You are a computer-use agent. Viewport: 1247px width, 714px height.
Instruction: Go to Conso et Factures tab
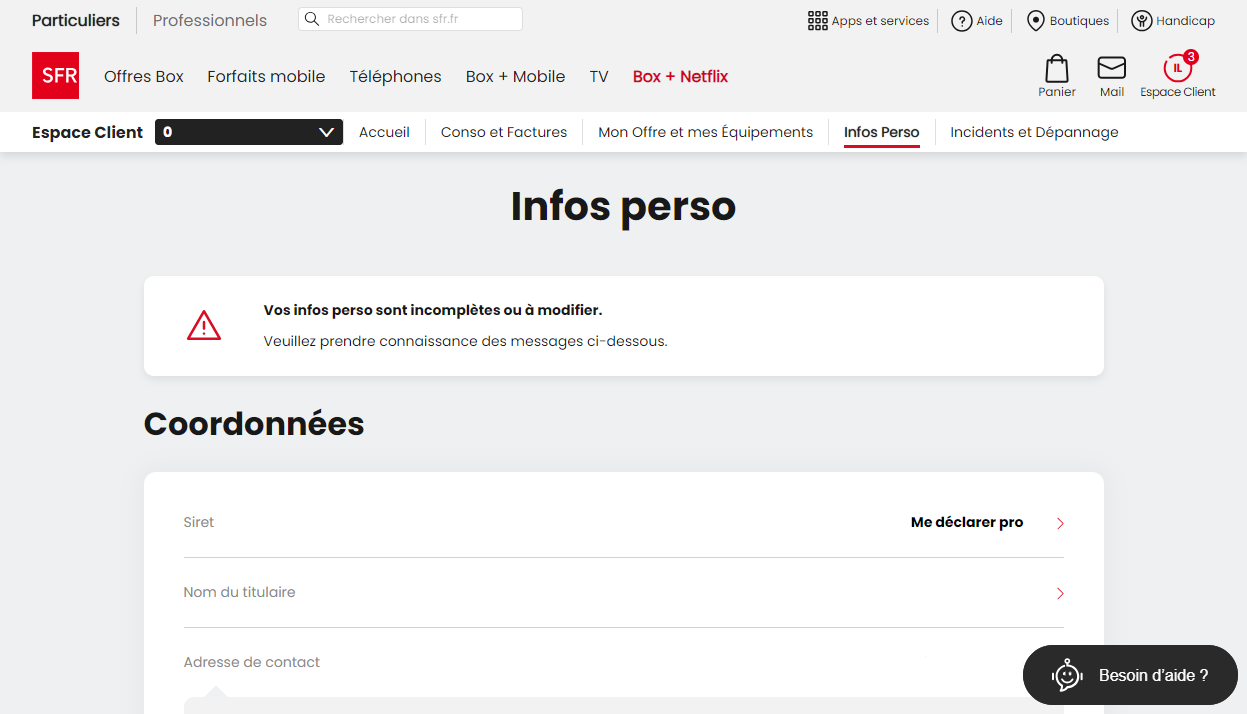point(504,132)
